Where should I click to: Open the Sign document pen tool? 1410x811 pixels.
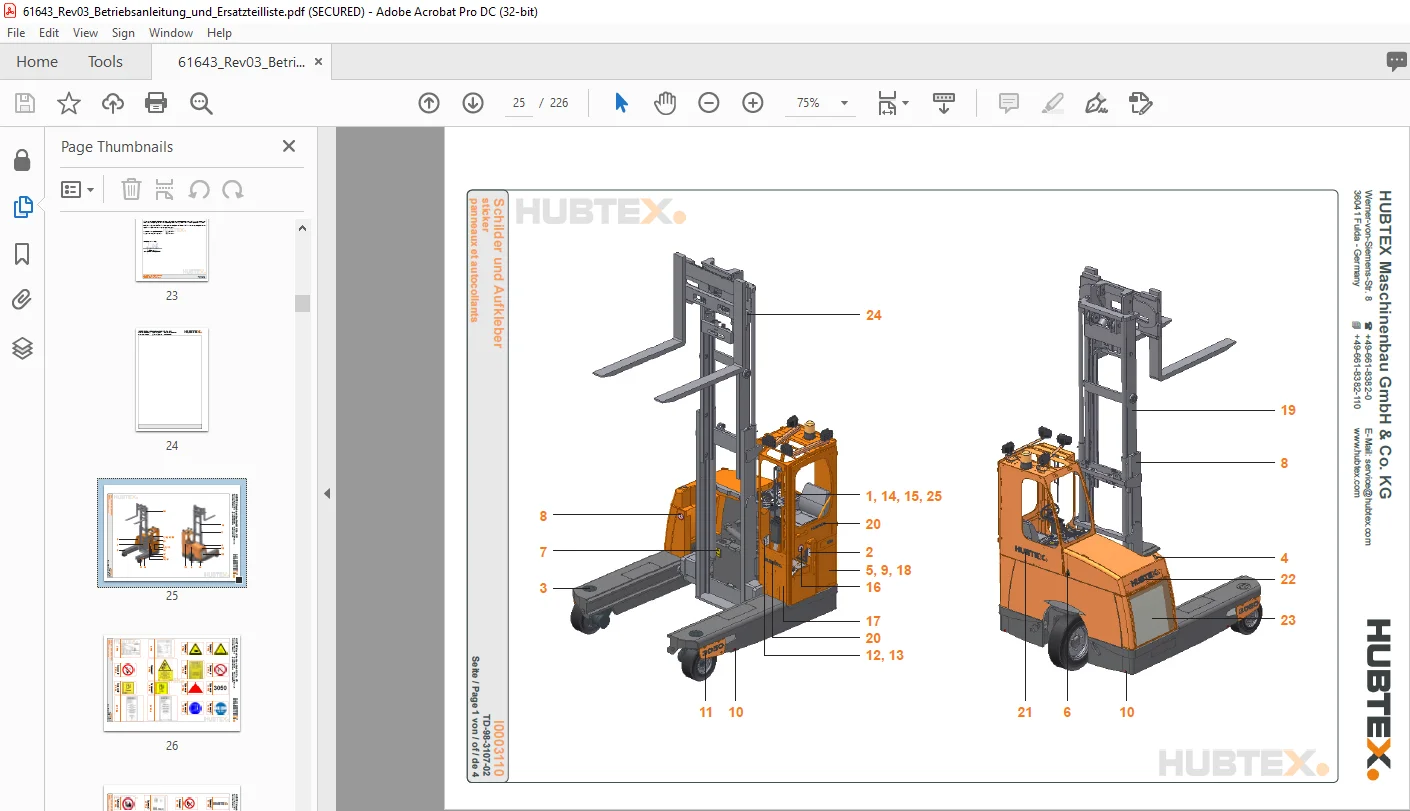[1096, 103]
